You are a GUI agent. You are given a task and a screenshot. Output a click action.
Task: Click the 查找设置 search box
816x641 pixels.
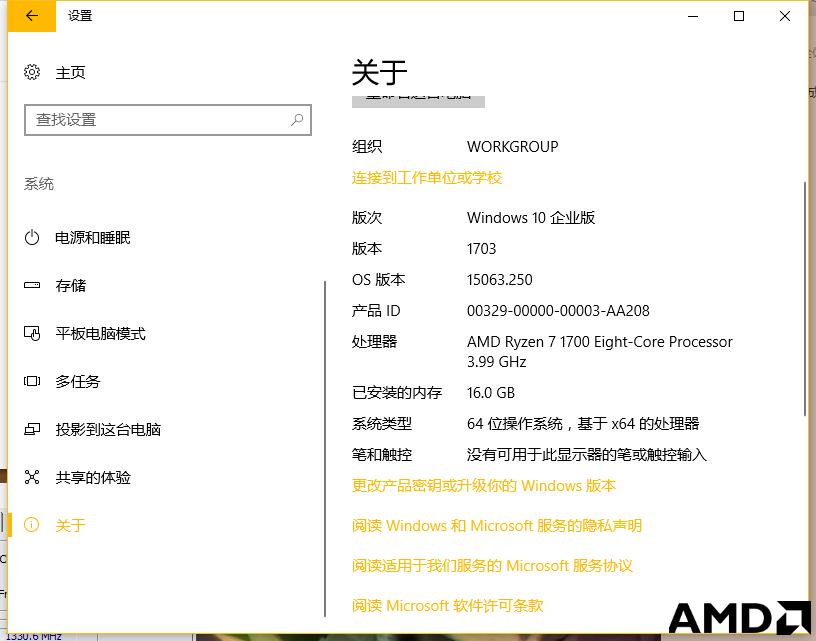coord(168,120)
